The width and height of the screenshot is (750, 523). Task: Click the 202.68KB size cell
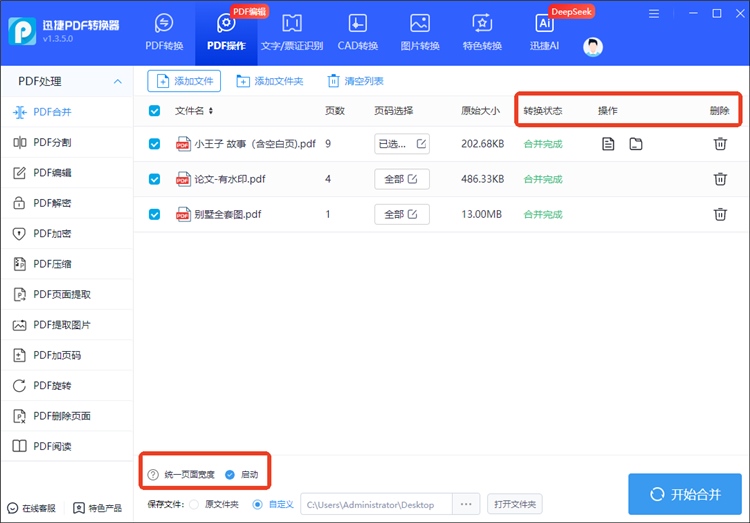pos(483,144)
